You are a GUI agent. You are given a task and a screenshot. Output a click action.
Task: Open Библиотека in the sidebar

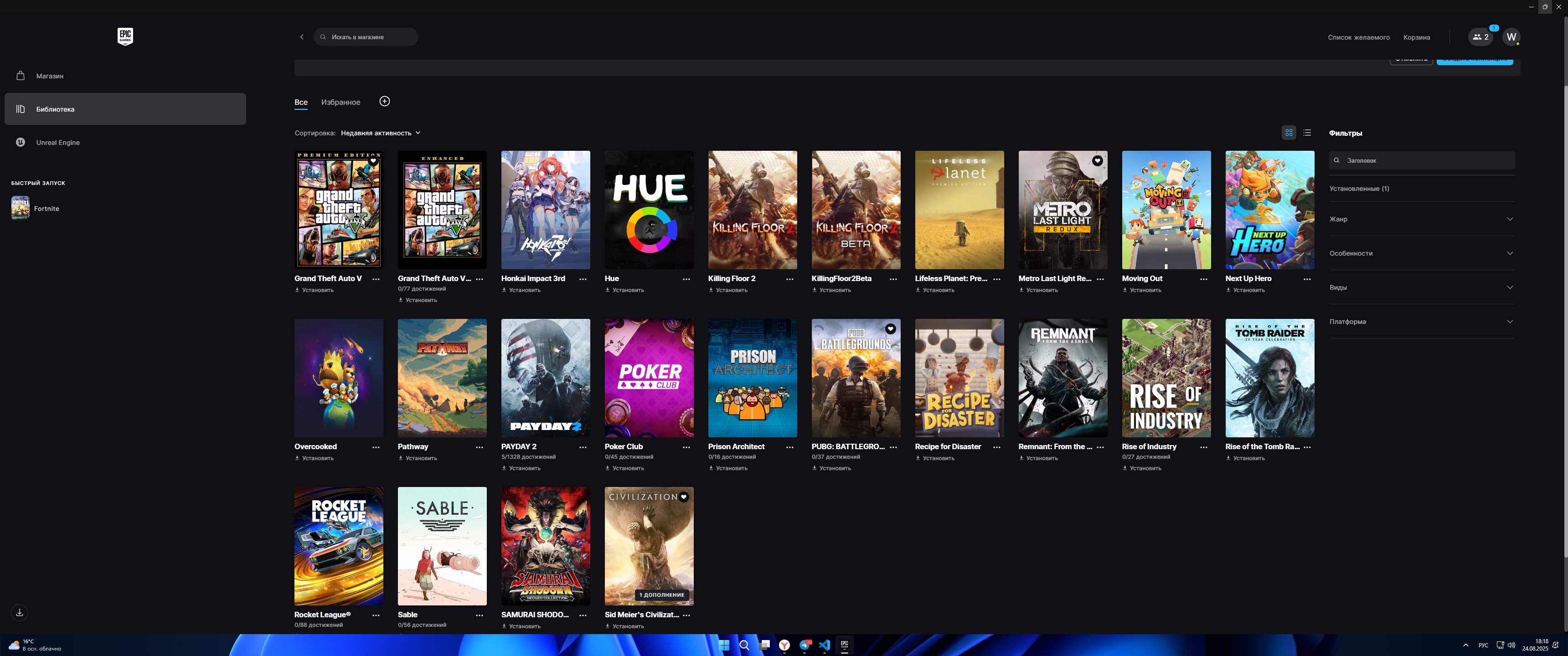click(125, 109)
